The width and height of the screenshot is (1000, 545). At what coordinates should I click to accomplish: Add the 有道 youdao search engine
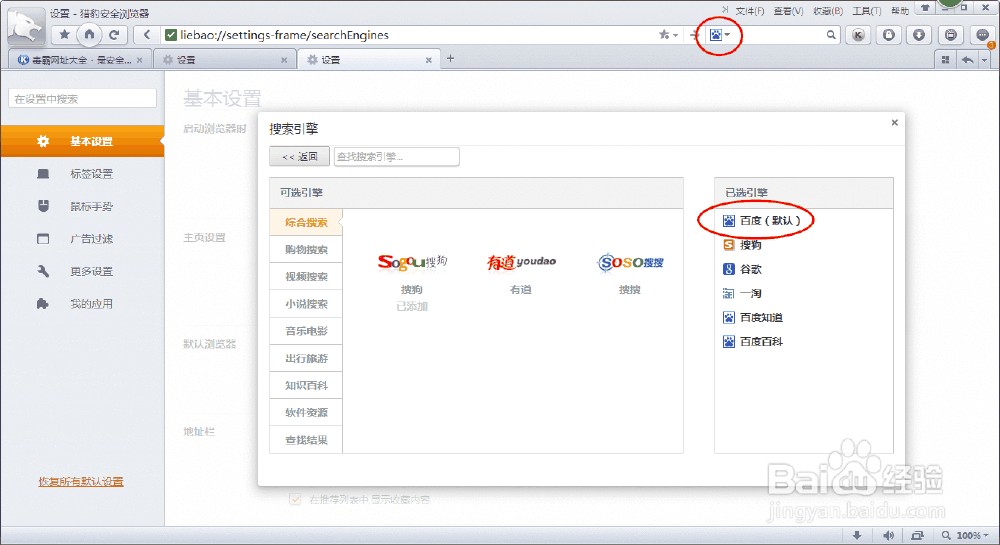click(x=521, y=262)
